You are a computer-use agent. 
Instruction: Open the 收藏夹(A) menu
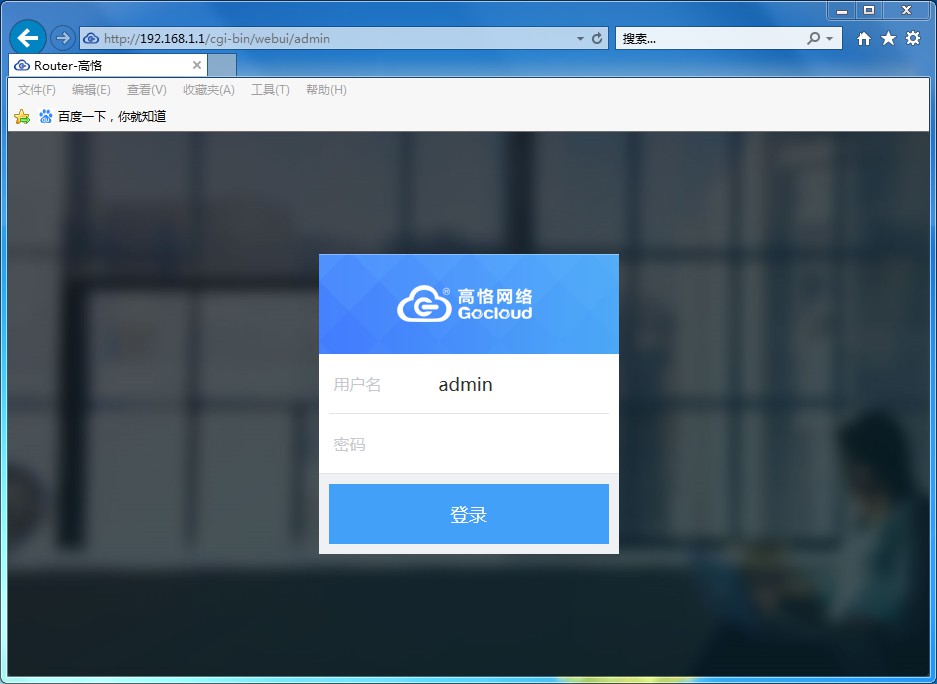click(209, 90)
